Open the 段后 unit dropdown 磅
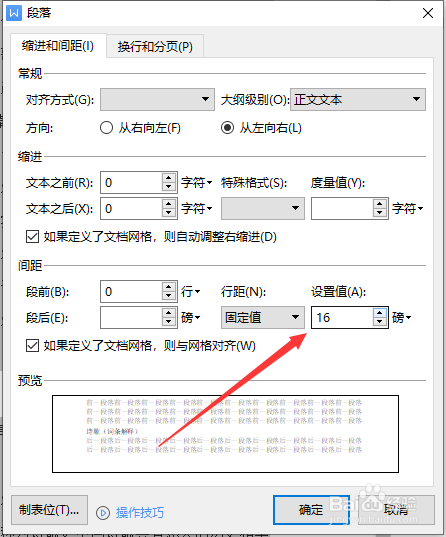This screenshot has width=446, height=537. click(x=190, y=318)
